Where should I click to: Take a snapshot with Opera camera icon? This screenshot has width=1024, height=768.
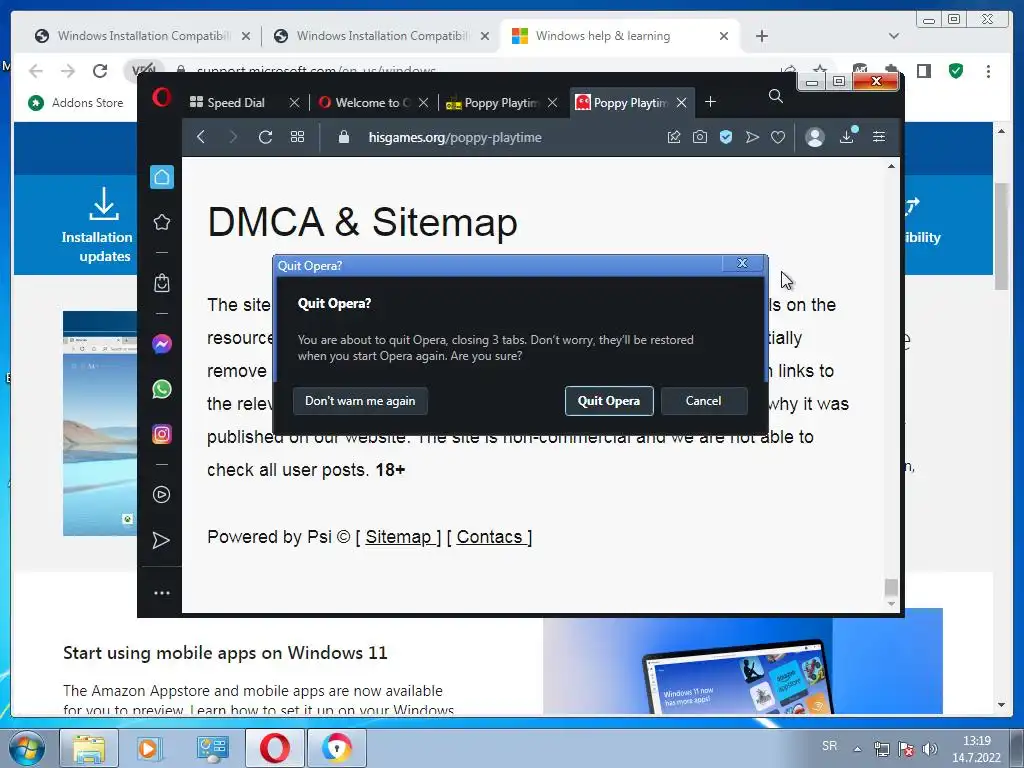[700, 136]
